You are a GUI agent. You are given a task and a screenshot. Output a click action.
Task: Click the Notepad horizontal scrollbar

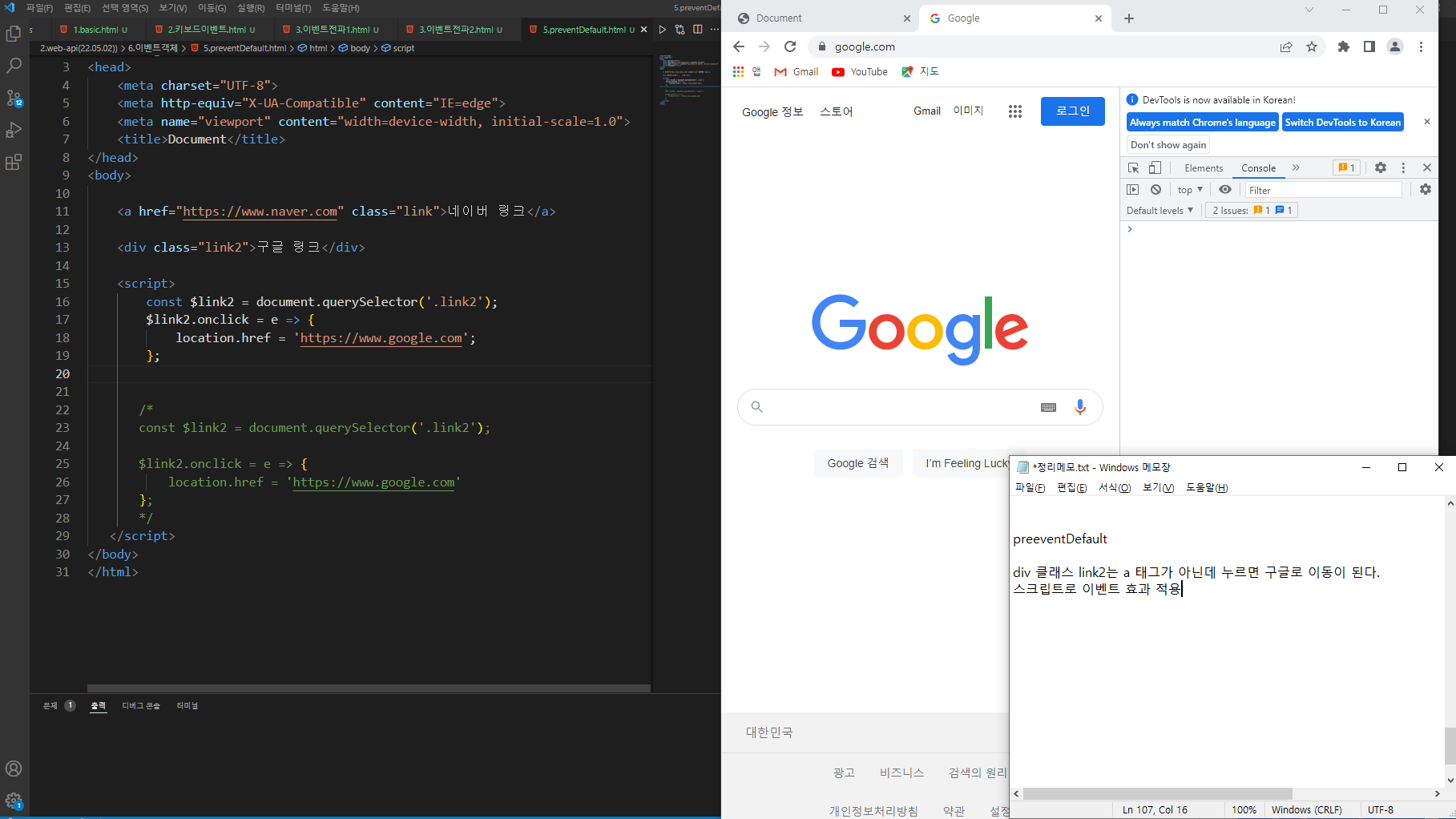click(1156, 793)
